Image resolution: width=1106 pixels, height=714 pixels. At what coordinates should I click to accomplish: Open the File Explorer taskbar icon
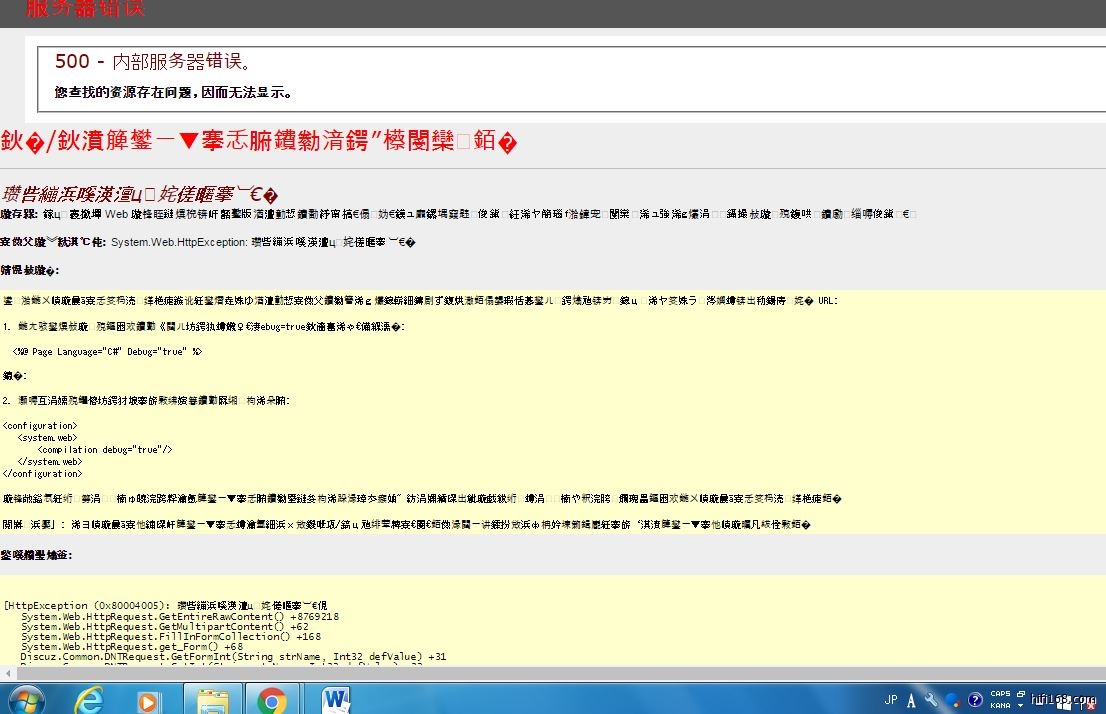coord(212,700)
